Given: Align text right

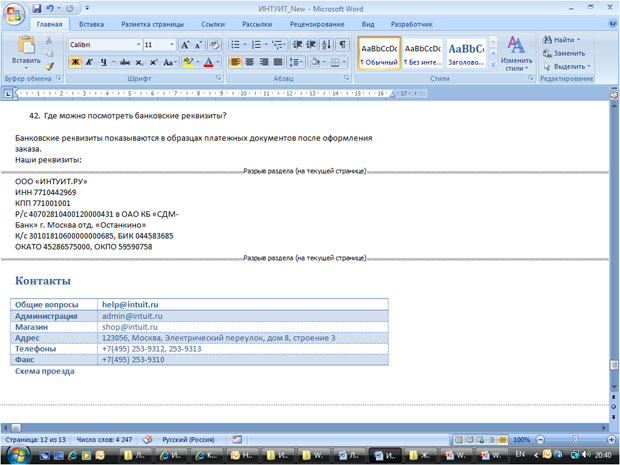Looking at the screenshot, I should click(x=264, y=62).
